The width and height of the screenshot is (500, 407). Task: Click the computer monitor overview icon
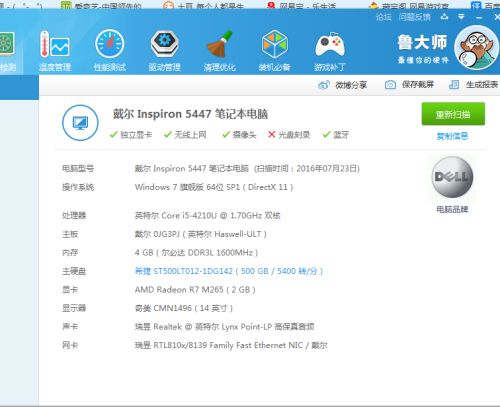pyautogui.click(x=80, y=123)
